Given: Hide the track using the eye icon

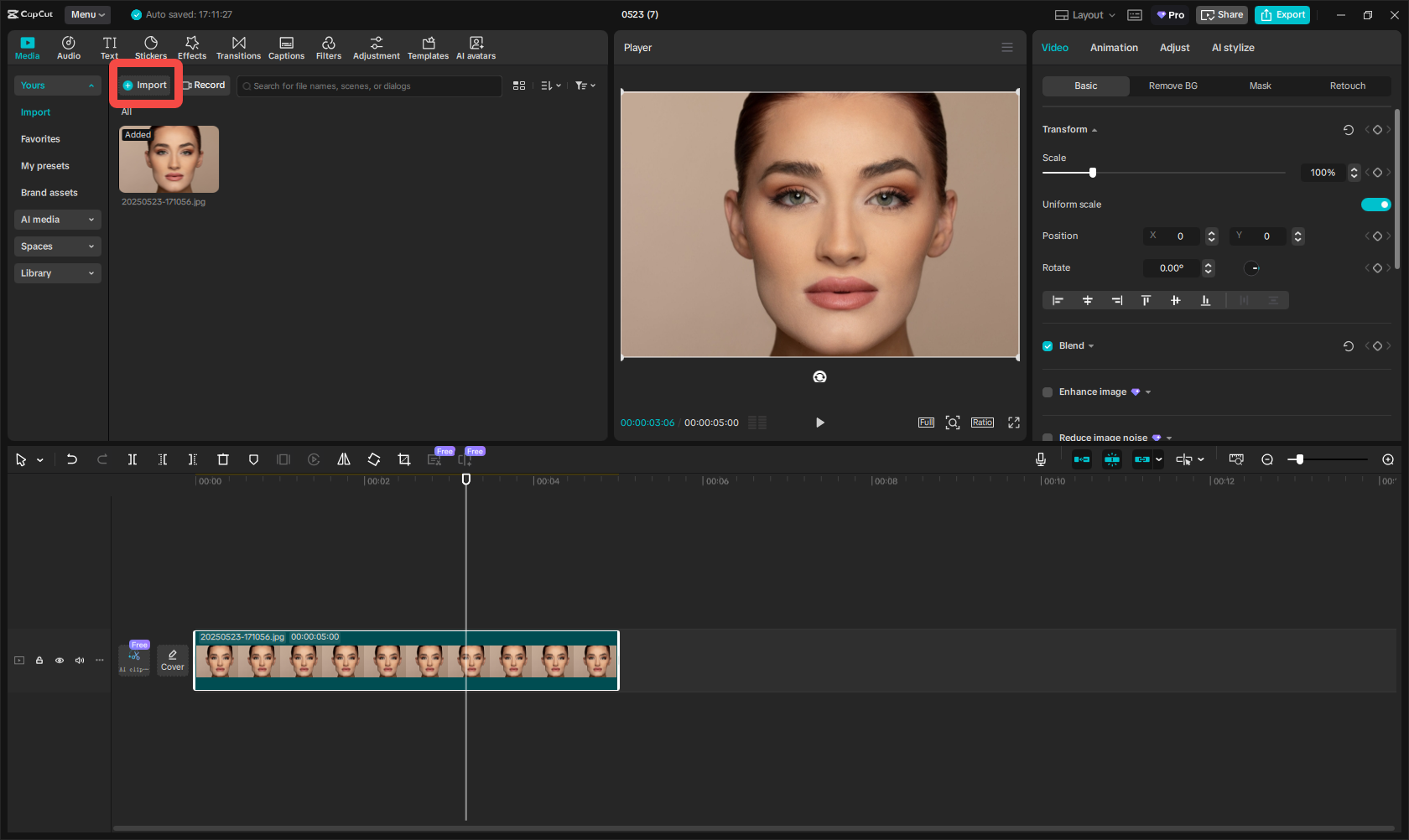Looking at the screenshot, I should pos(60,661).
